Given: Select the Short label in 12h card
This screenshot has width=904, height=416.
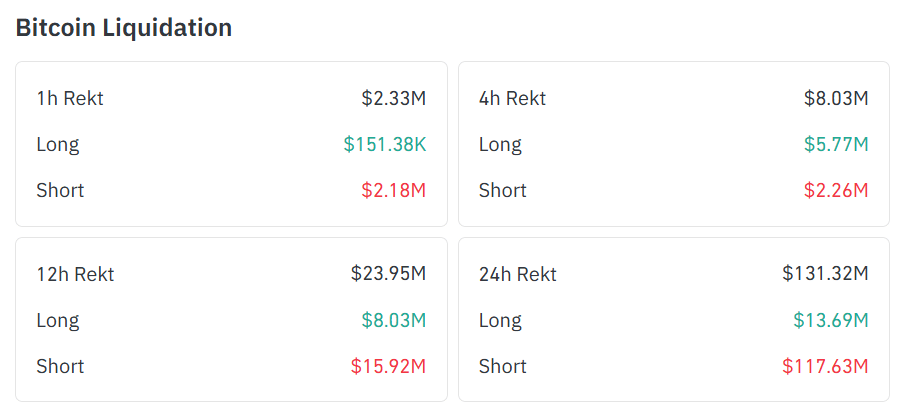Looking at the screenshot, I should (x=60, y=366).
